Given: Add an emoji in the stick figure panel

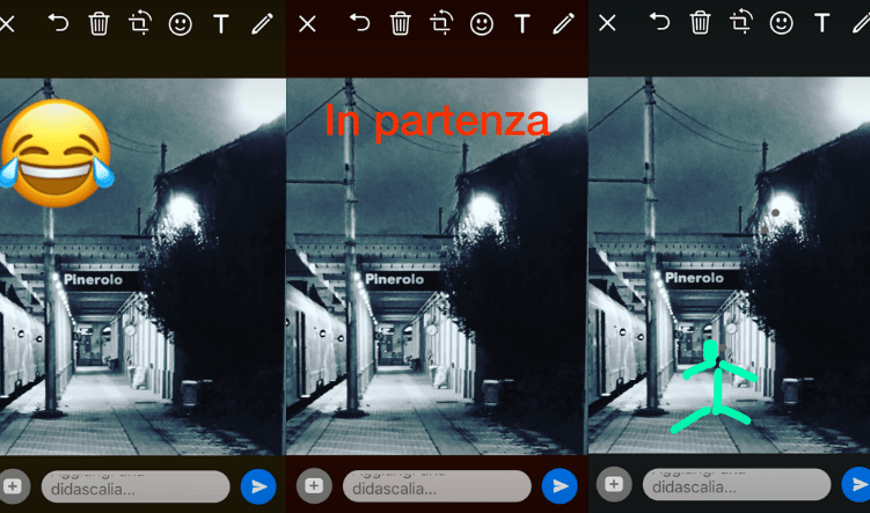Looking at the screenshot, I should (x=781, y=22).
